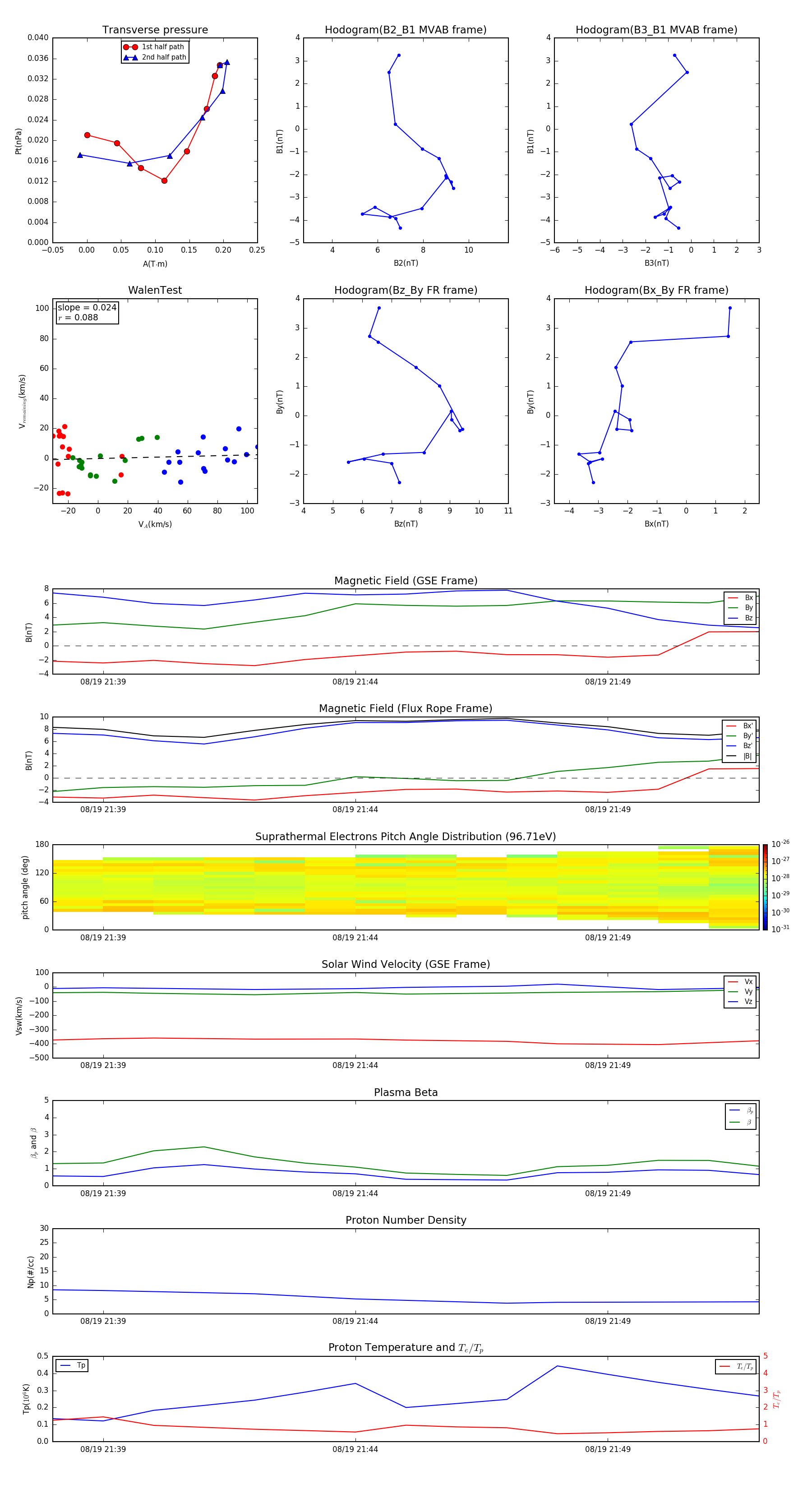Click the "Hodogram(B2_B1 MVAB frame)" title
This screenshot has width=812, height=1489.
(406, 29)
